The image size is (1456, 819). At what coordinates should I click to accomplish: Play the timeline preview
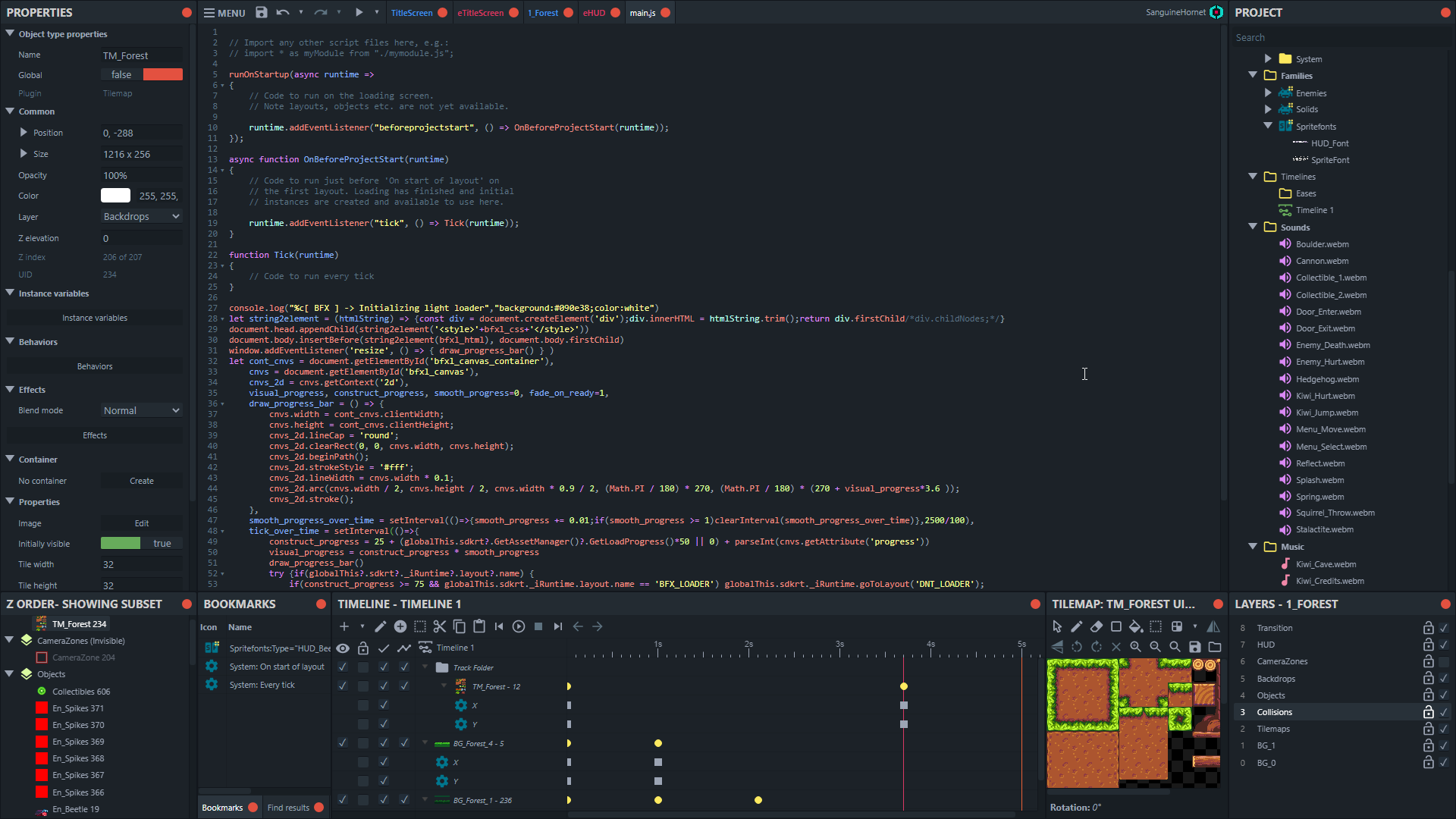click(x=519, y=626)
